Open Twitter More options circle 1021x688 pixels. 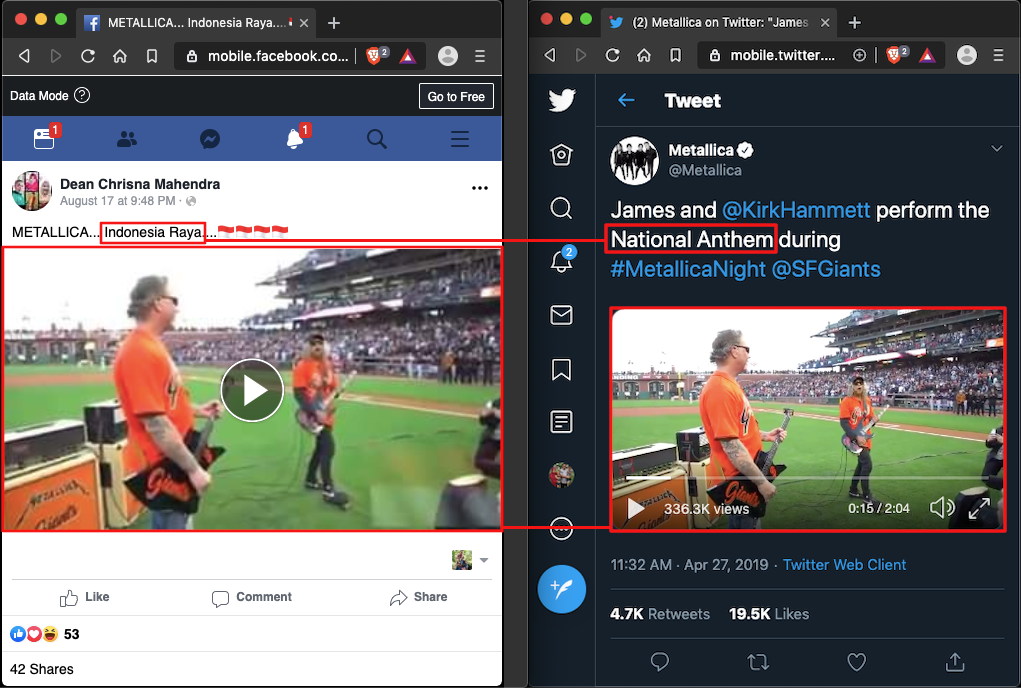[561, 528]
